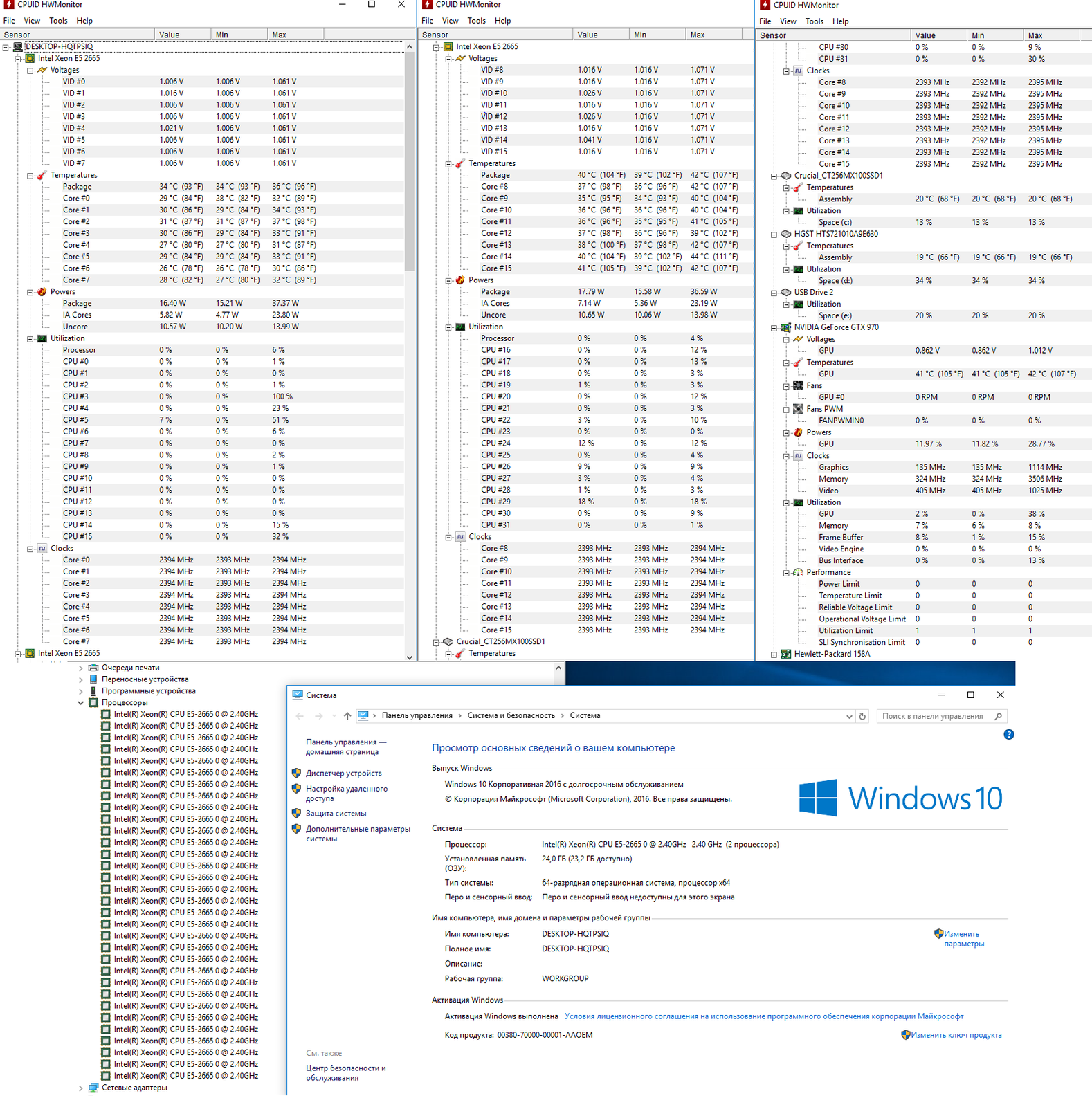Open Центр безопасности и обслуживания link
This screenshot has height=1107, width=1092.
346,1073
